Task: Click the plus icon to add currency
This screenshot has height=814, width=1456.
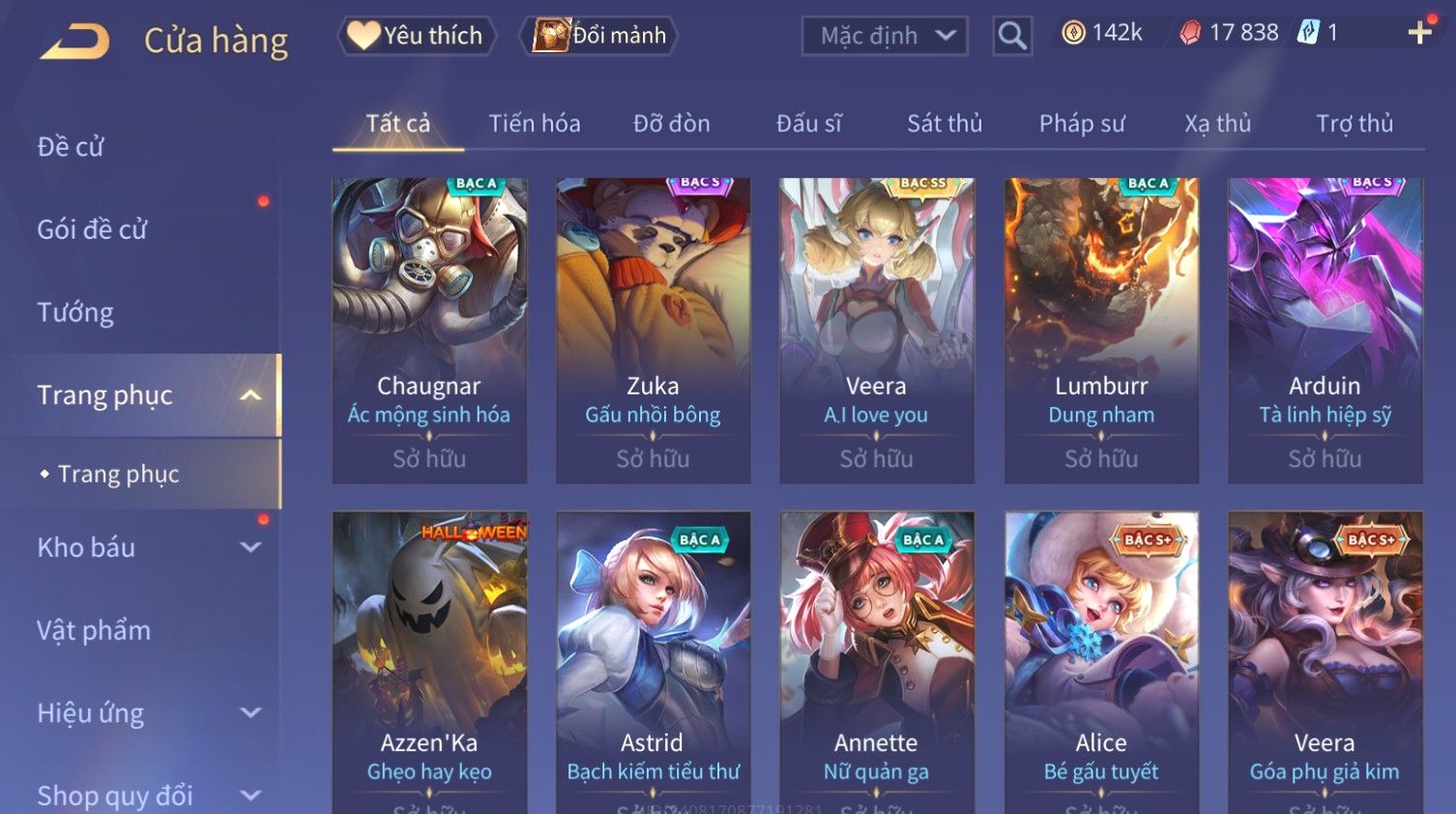Action: pyautogui.click(x=1419, y=33)
